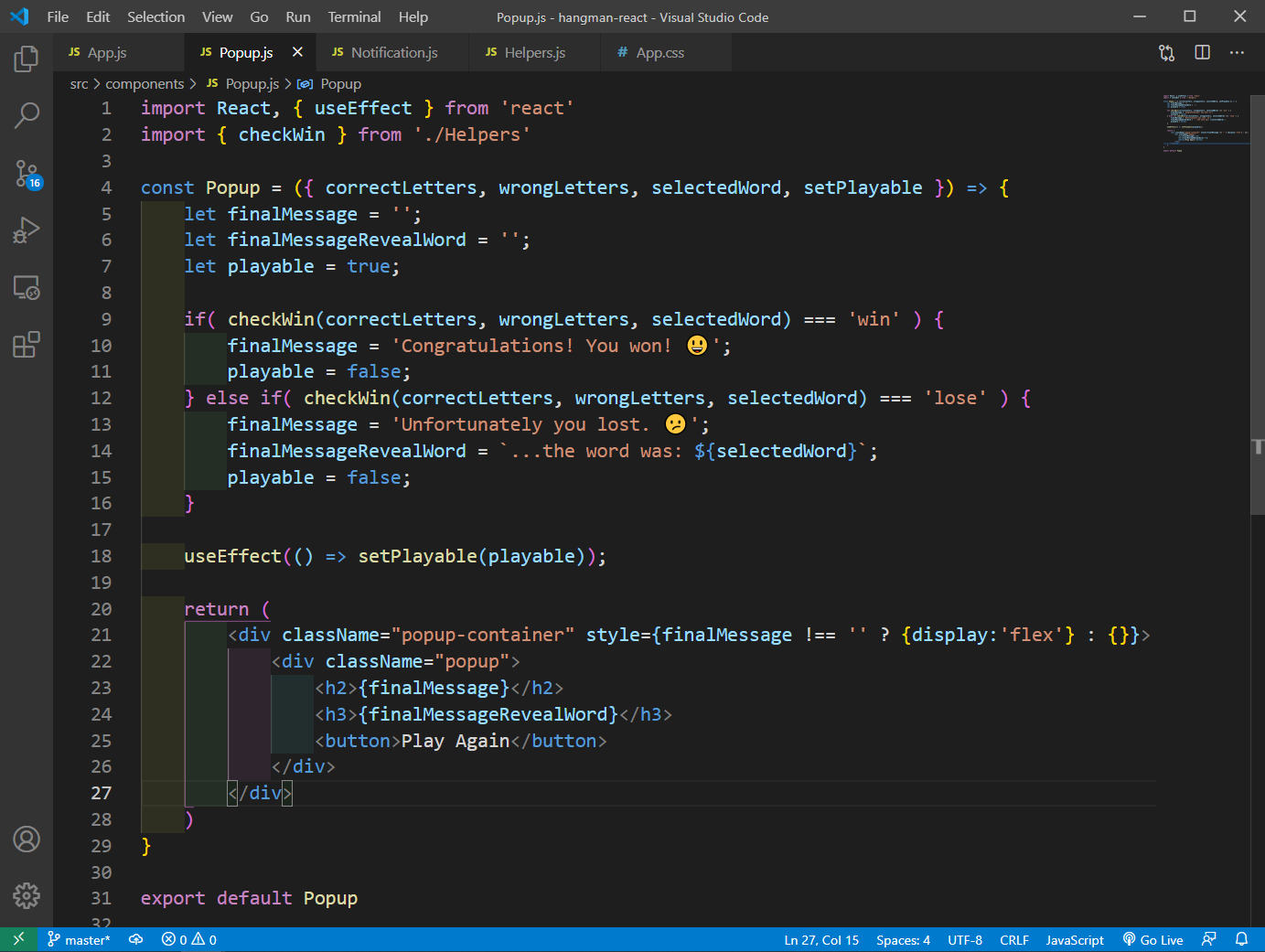Click the components breadcrumb segment
The height and width of the screenshot is (952, 1265).
tap(145, 84)
